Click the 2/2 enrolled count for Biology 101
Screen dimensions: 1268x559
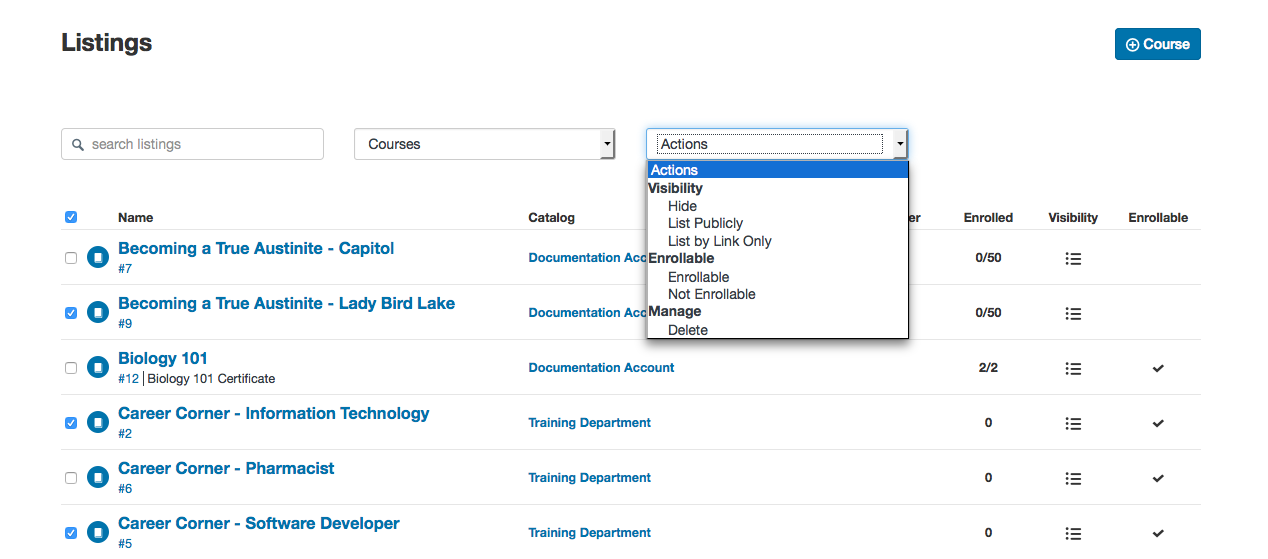tap(988, 368)
